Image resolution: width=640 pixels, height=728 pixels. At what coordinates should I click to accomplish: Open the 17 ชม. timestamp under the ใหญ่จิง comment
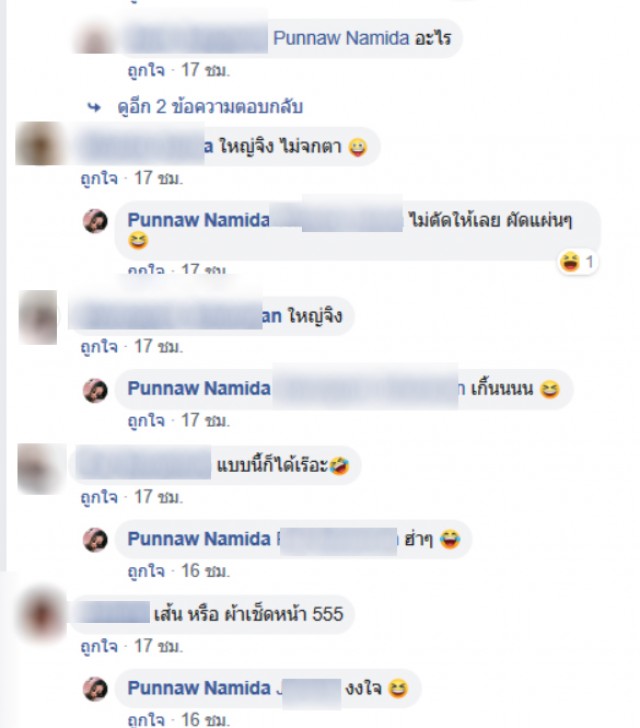tap(158, 347)
